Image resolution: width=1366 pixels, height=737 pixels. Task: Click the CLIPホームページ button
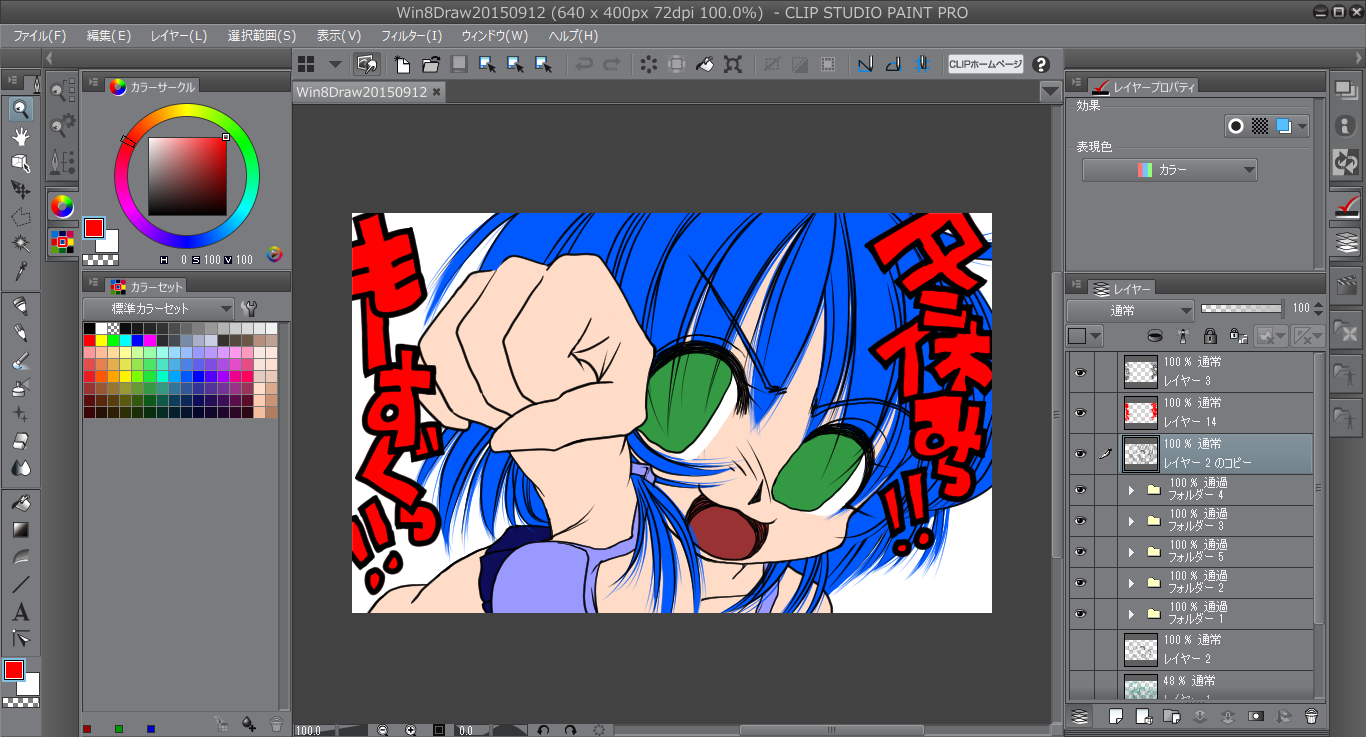(986, 64)
